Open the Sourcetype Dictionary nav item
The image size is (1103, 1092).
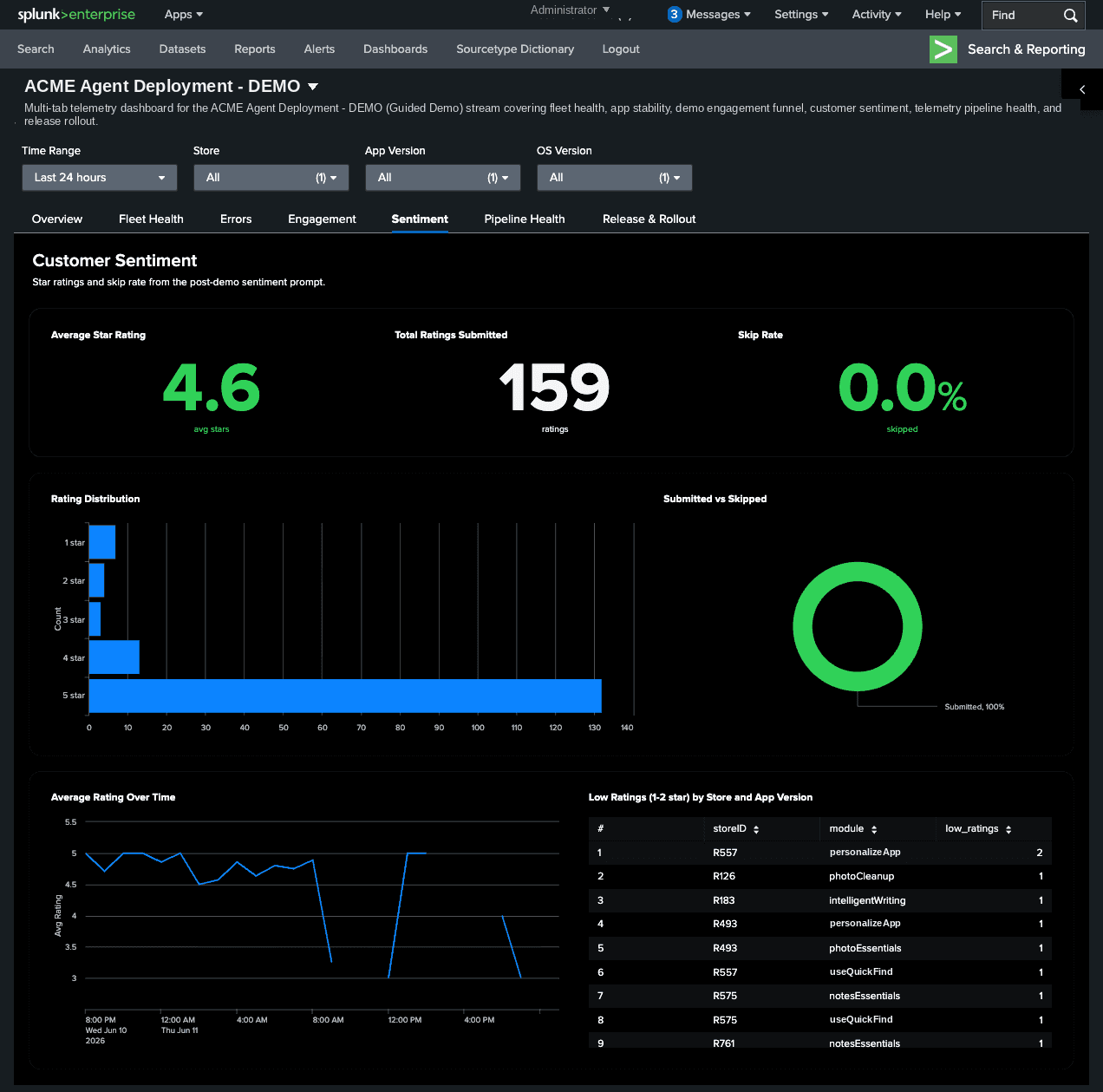point(515,49)
